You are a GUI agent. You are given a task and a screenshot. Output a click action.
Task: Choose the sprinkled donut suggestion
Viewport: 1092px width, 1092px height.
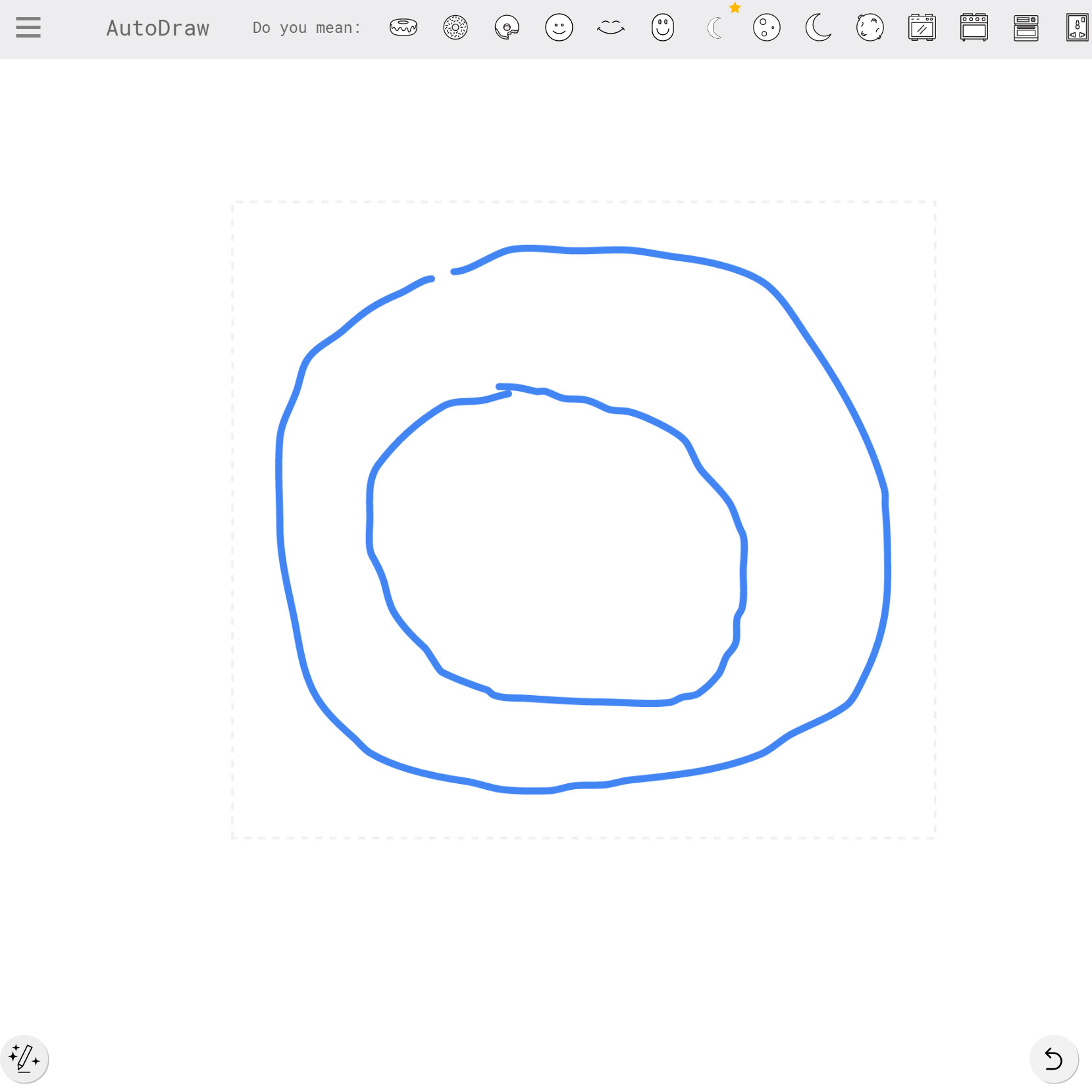pyautogui.click(x=455, y=28)
